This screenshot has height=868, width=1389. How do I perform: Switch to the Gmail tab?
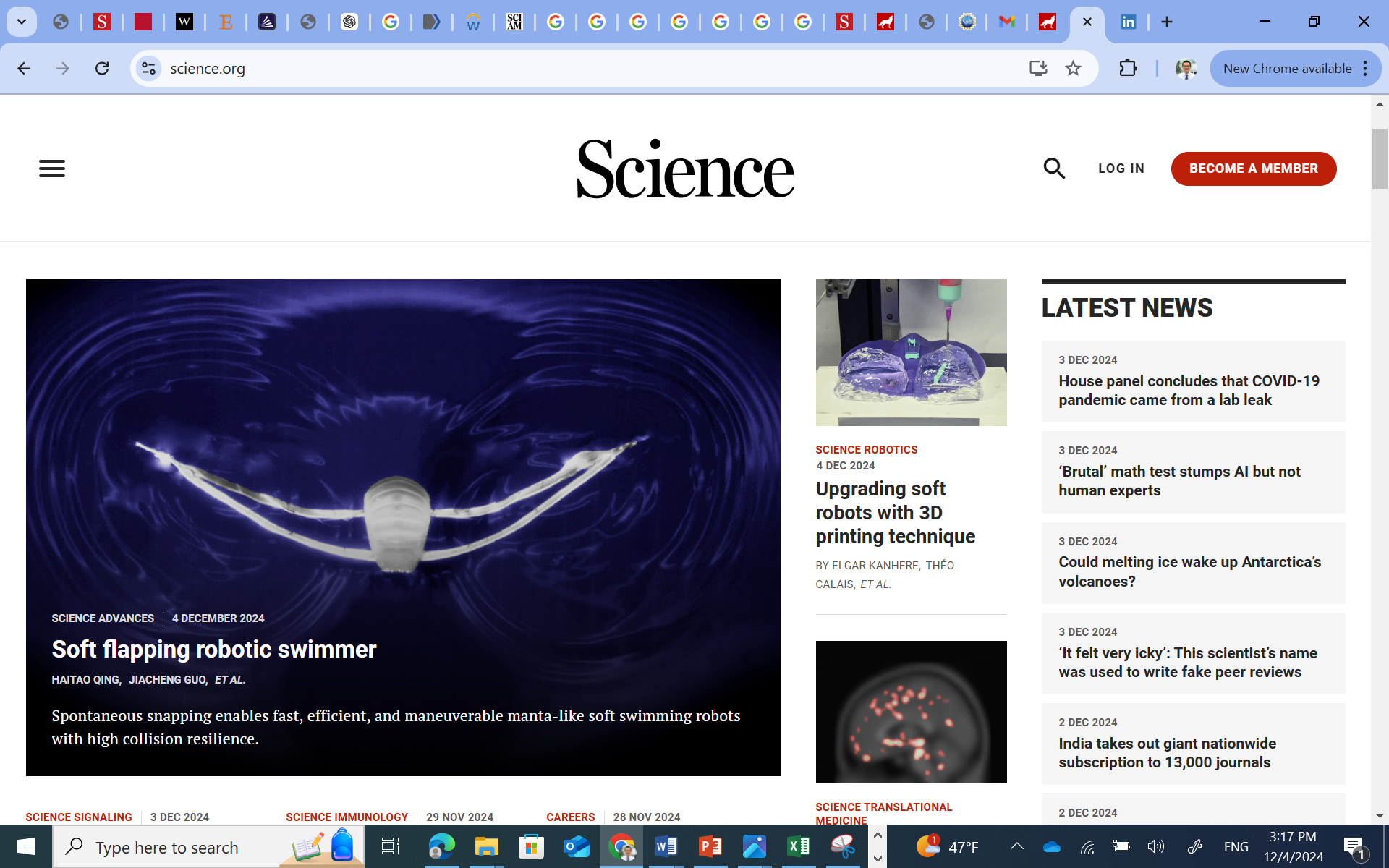(x=1006, y=22)
